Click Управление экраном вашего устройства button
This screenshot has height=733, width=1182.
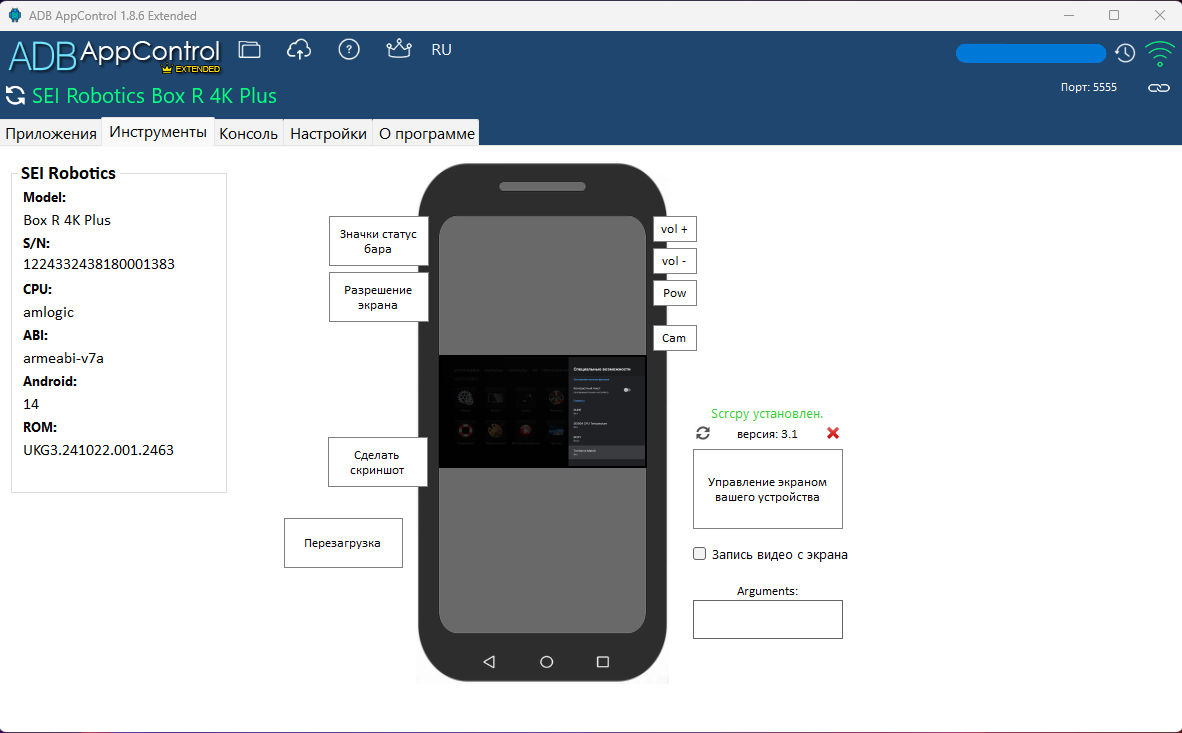[767, 489]
